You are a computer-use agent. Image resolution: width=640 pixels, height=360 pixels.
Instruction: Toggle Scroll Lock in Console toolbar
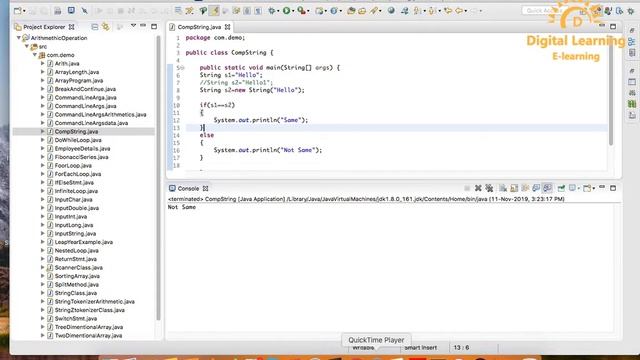pyautogui.click(x=514, y=188)
